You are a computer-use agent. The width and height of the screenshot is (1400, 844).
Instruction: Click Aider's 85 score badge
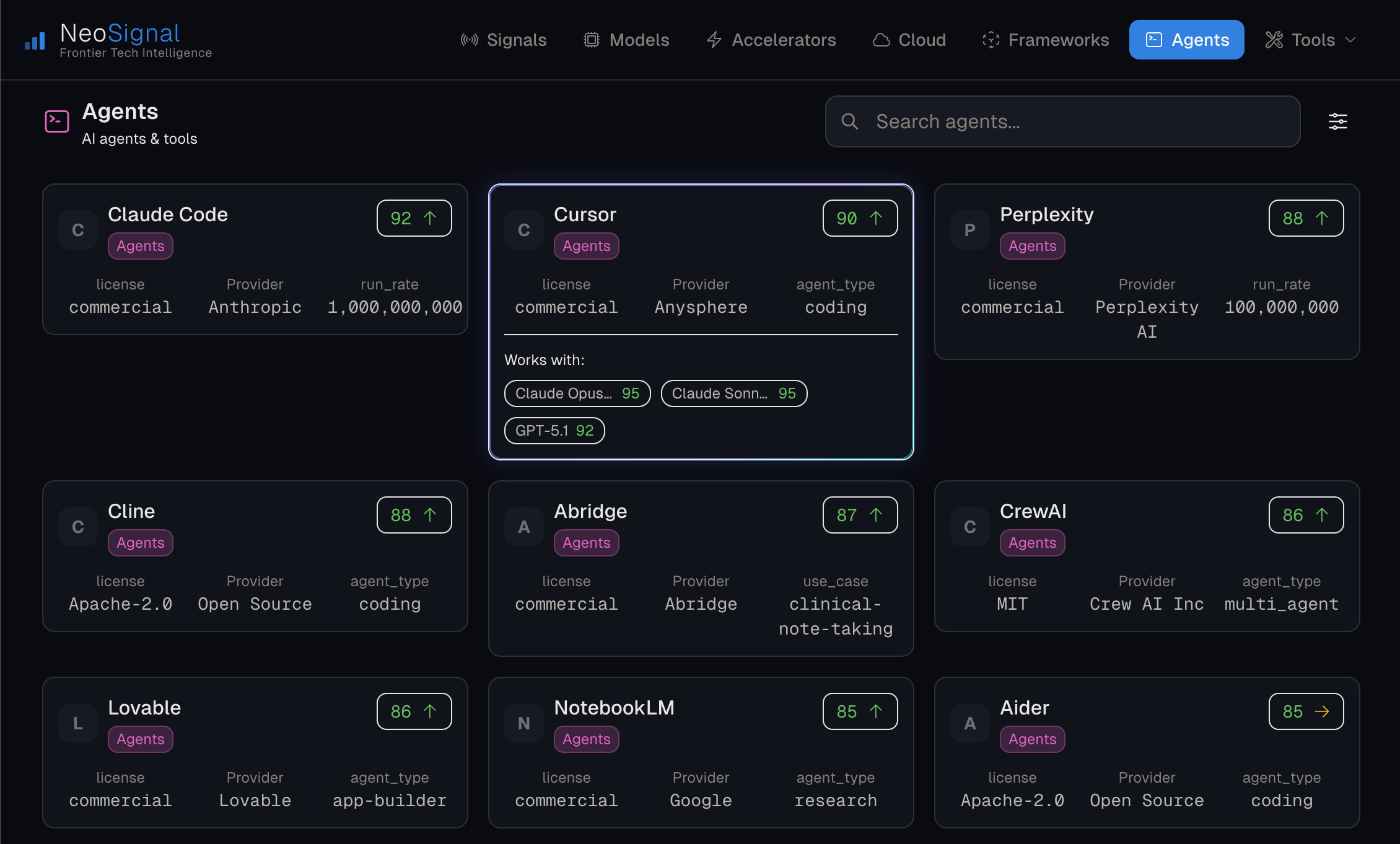pyautogui.click(x=1306, y=711)
